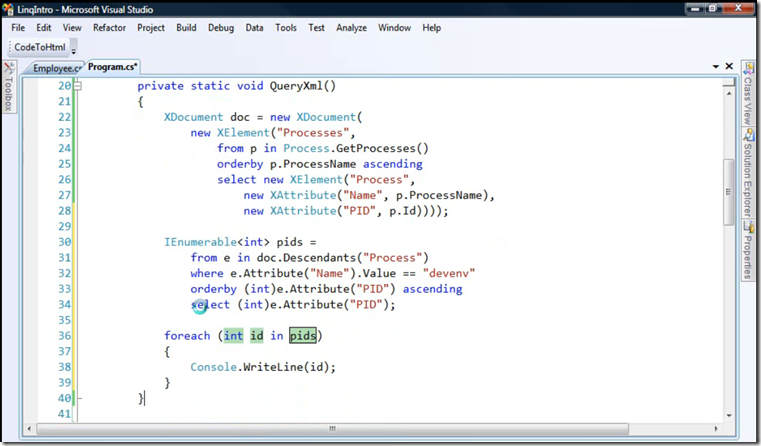
Task: Open the Tools menu
Action: (286, 28)
